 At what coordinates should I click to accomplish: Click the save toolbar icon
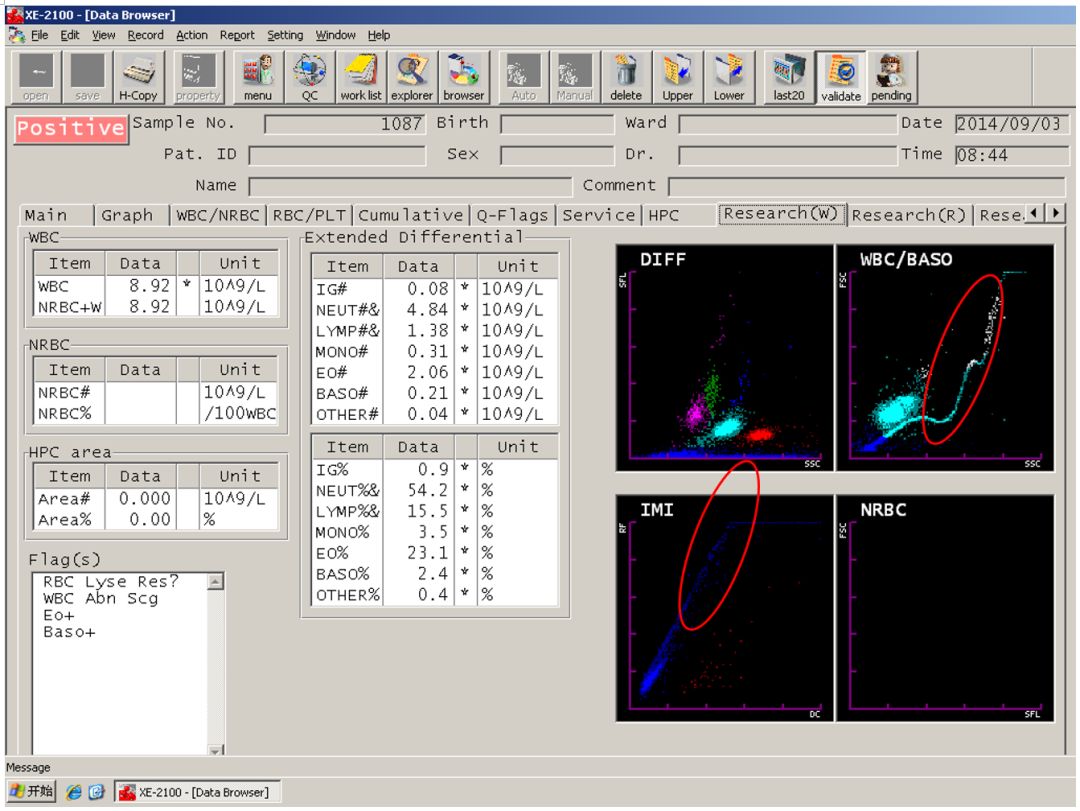pos(87,77)
